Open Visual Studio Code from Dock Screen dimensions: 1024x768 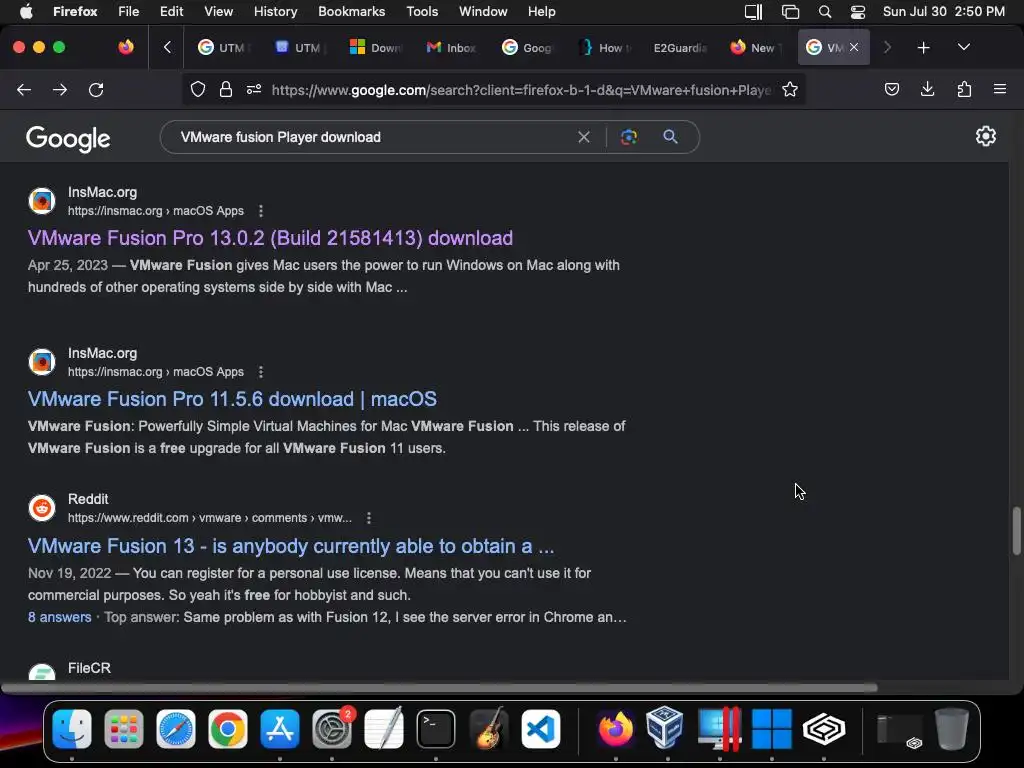pos(540,729)
